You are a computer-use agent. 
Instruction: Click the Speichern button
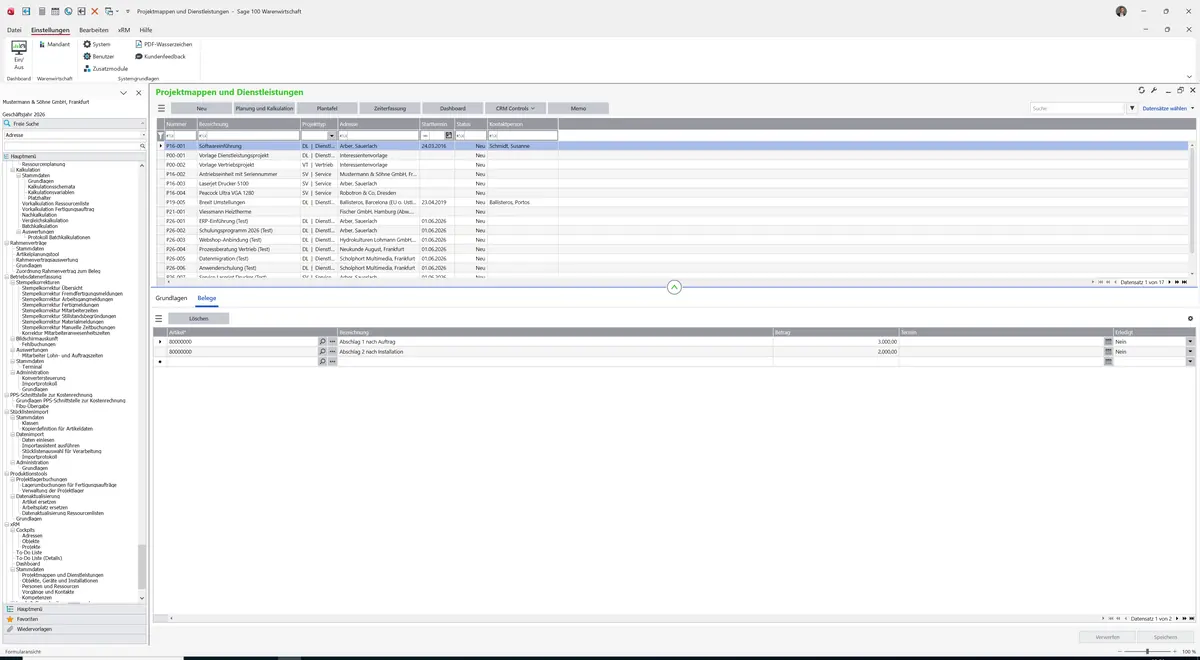pos(1166,637)
